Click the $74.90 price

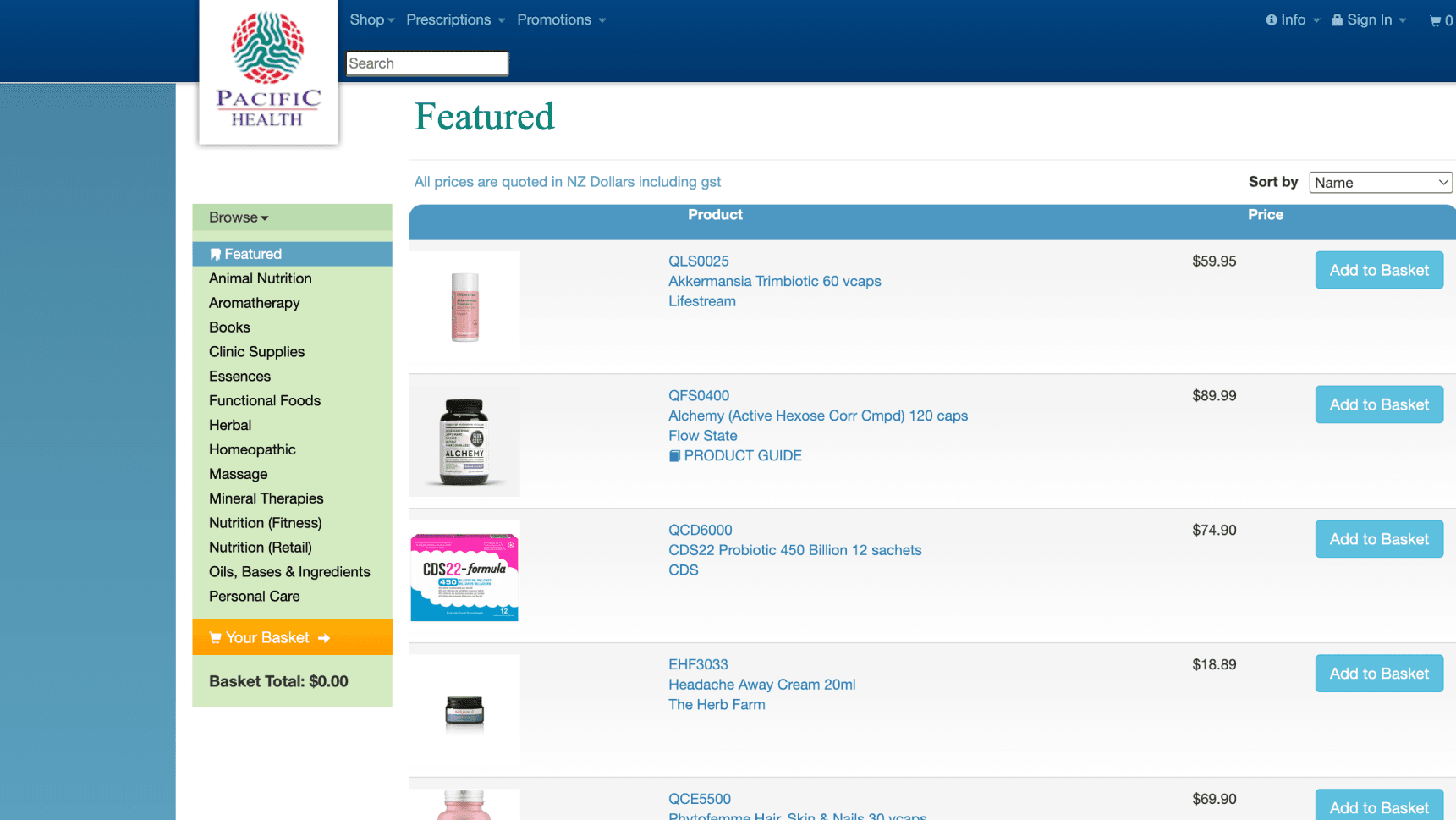(1214, 531)
